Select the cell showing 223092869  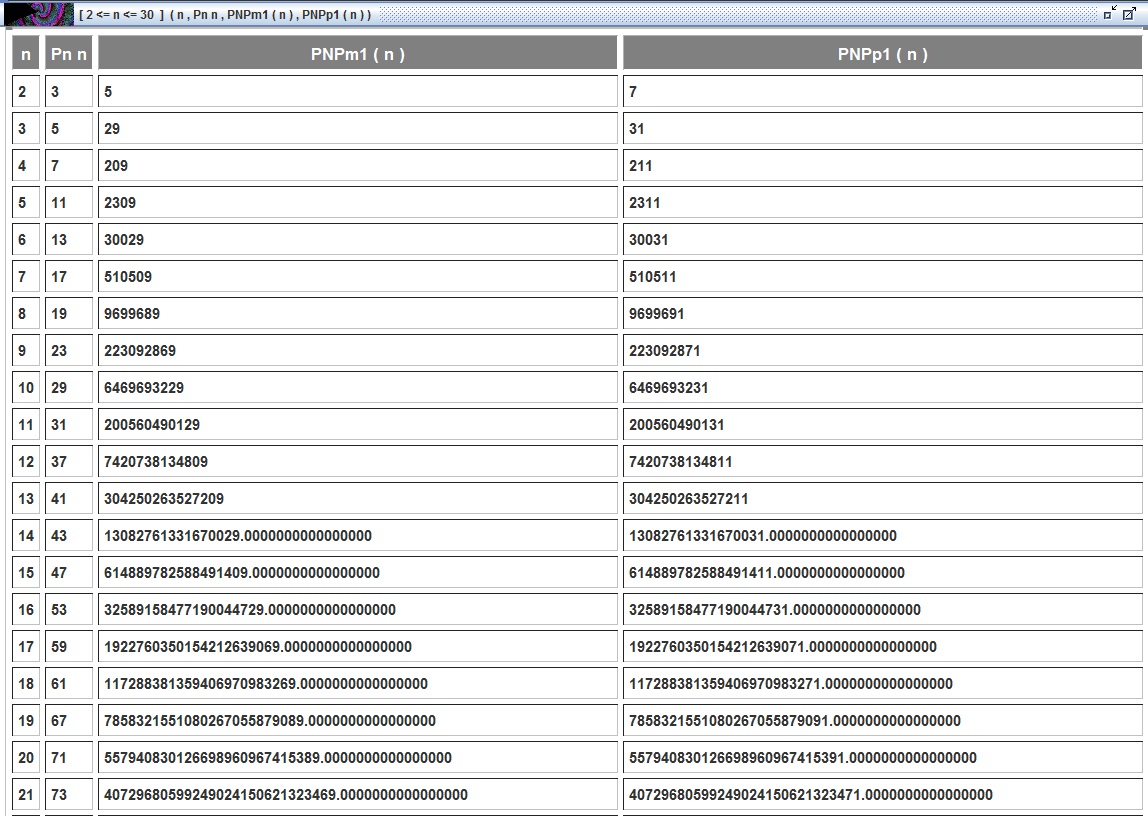coord(358,351)
